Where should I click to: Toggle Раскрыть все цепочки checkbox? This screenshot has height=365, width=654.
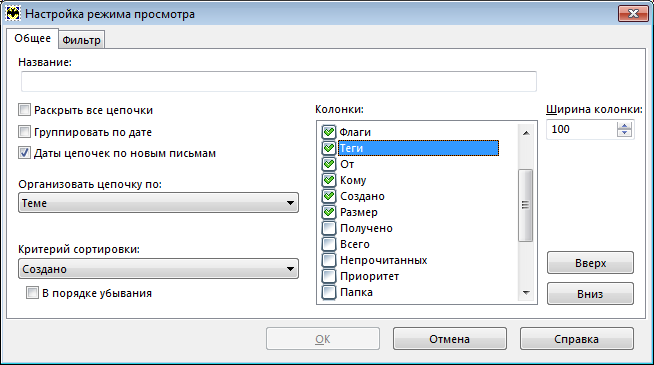pyautogui.click(x=24, y=110)
